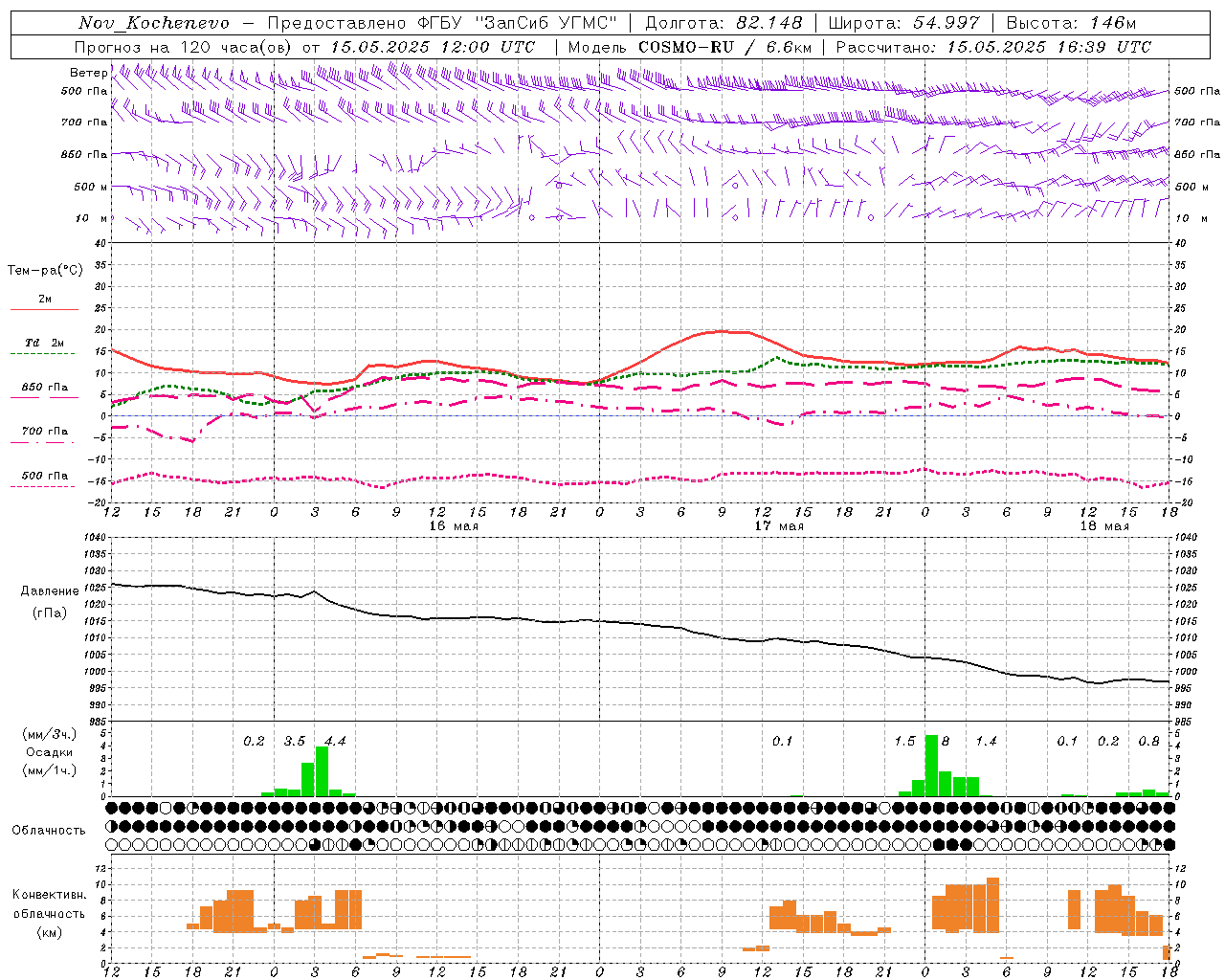Select the 'Широта: 54.997' header field
This screenshot has width=1225, height=980.
pyautogui.click(x=903, y=23)
